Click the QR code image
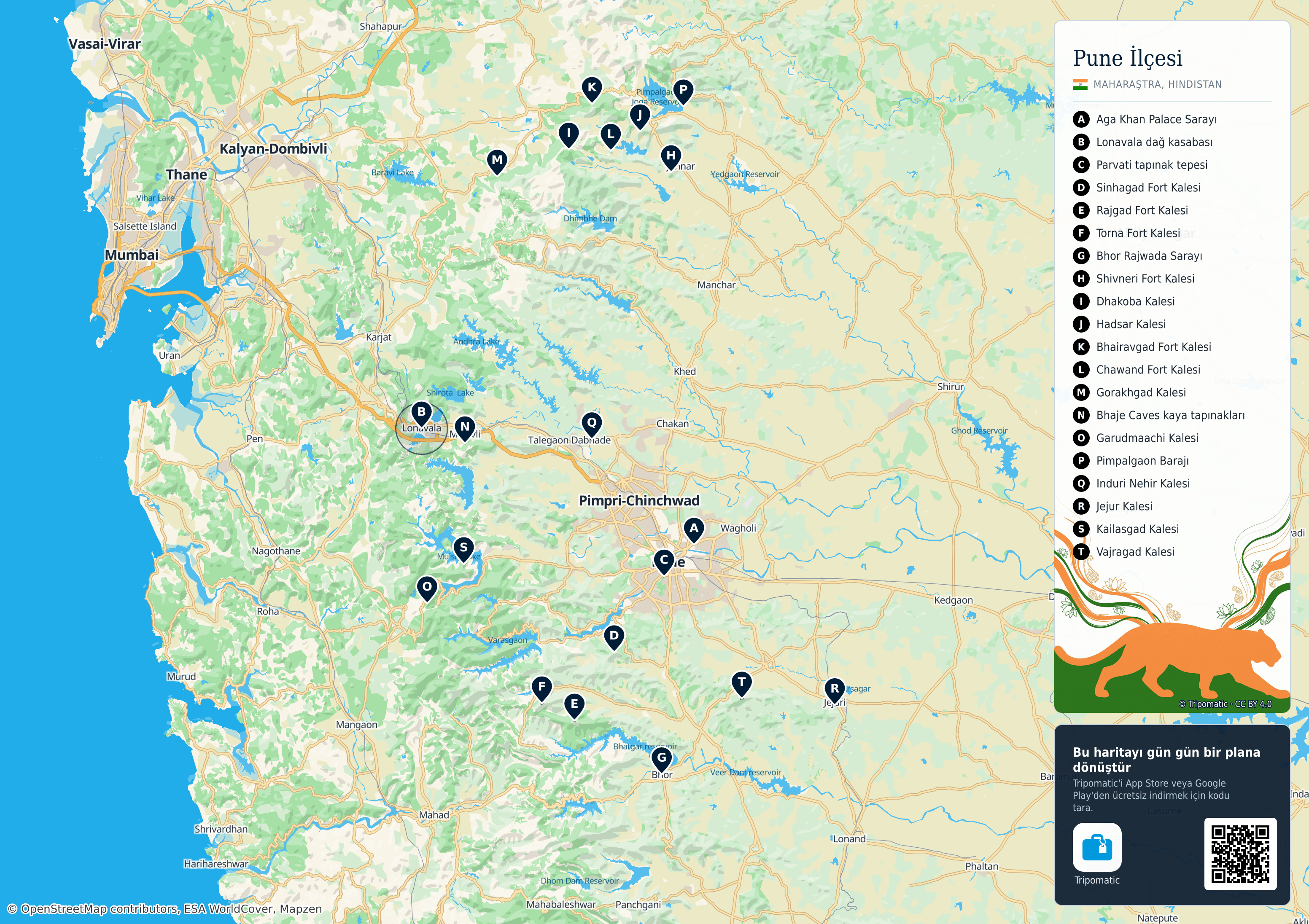The image size is (1309, 924). click(1240, 853)
